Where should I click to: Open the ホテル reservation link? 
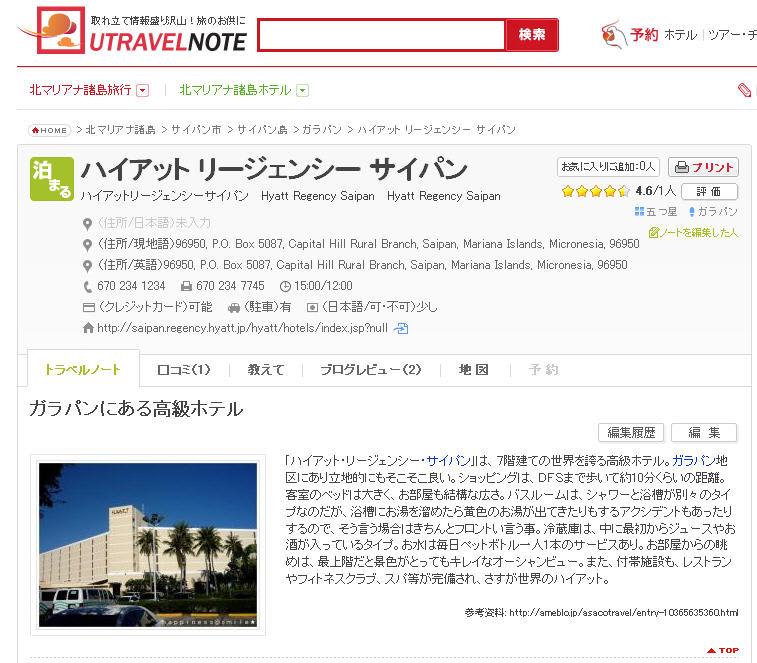pyautogui.click(x=681, y=35)
